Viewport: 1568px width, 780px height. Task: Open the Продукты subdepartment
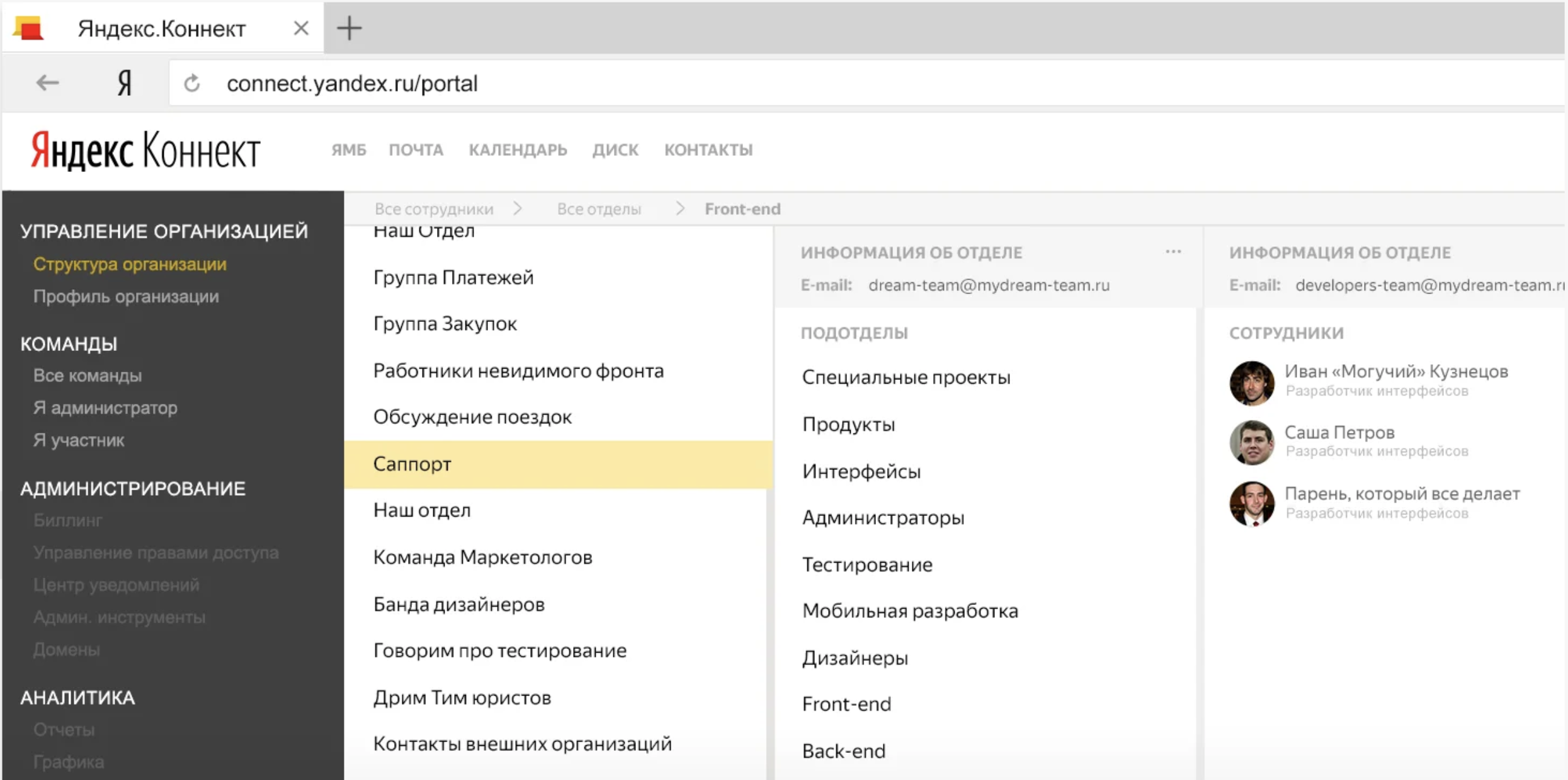pyautogui.click(x=848, y=425)
